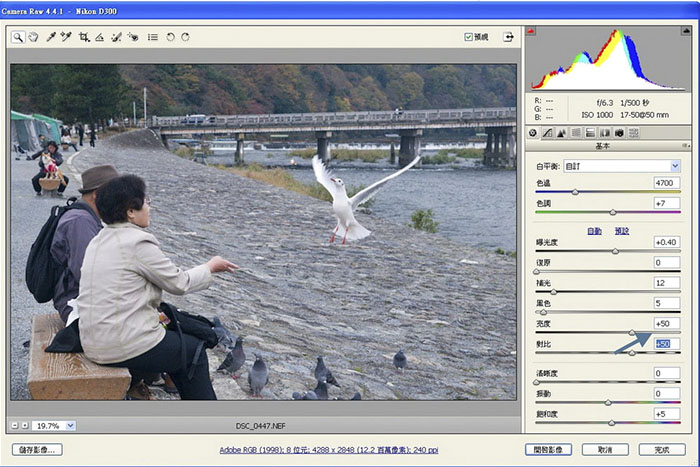This screenshot has height=467, width=700.
Task: Toggle full screen mode icon
Action: tap(509, 37)
